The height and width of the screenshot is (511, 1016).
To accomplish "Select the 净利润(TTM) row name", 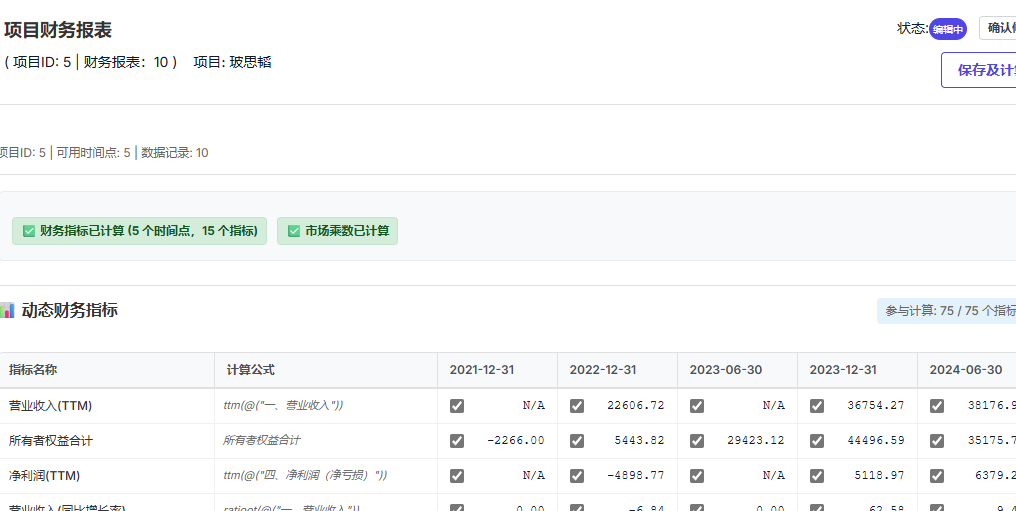I will (x=45, y=476).
